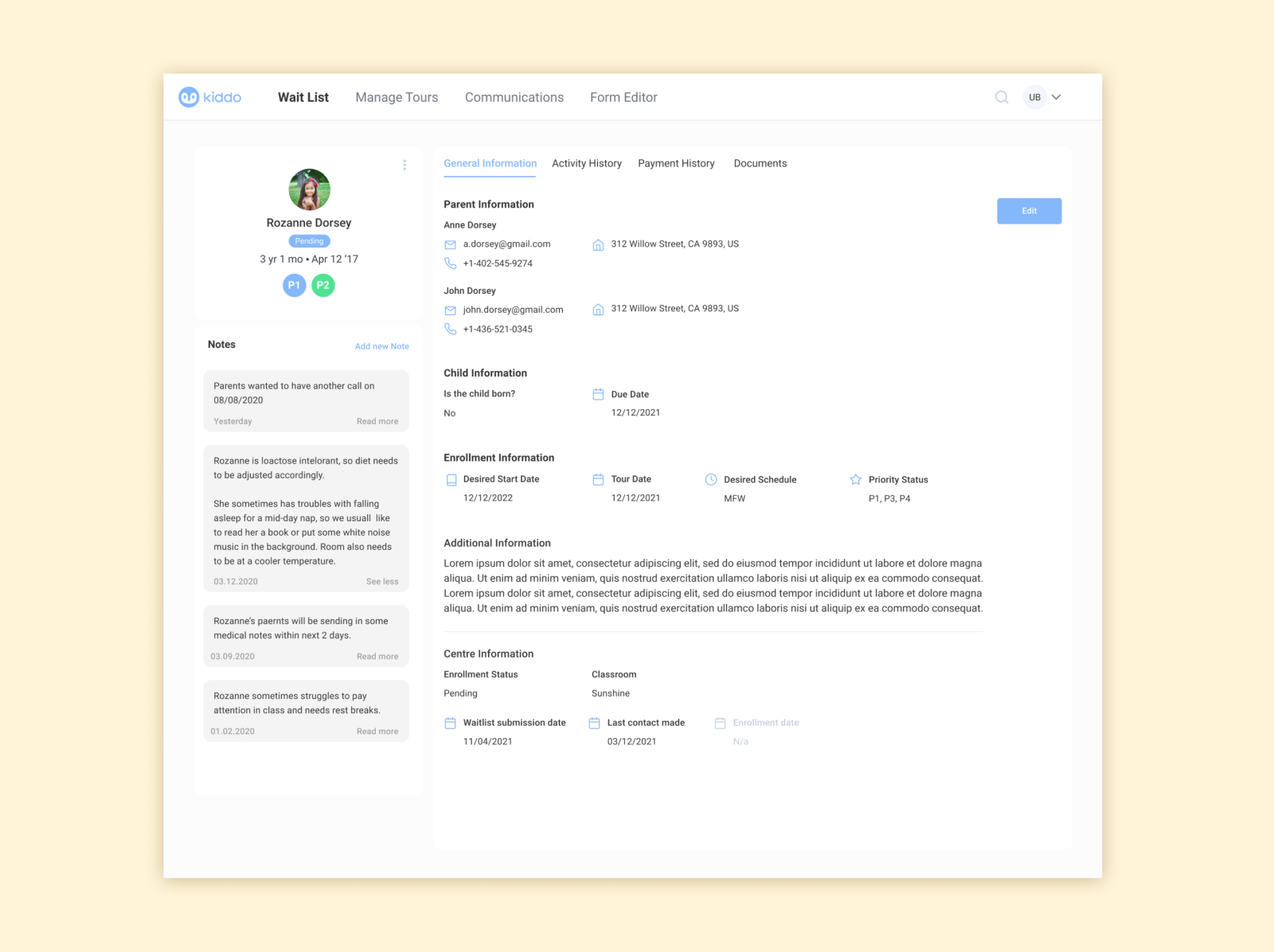Click the calendar icon beside Tour Date

[x=598, y=479]
